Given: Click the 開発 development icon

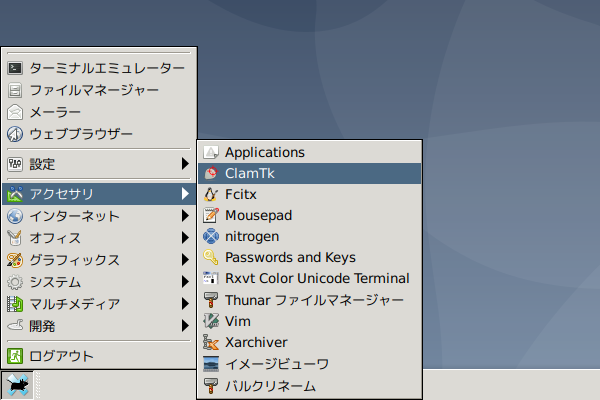Looking at the screenshot, I should pos(15,326).
